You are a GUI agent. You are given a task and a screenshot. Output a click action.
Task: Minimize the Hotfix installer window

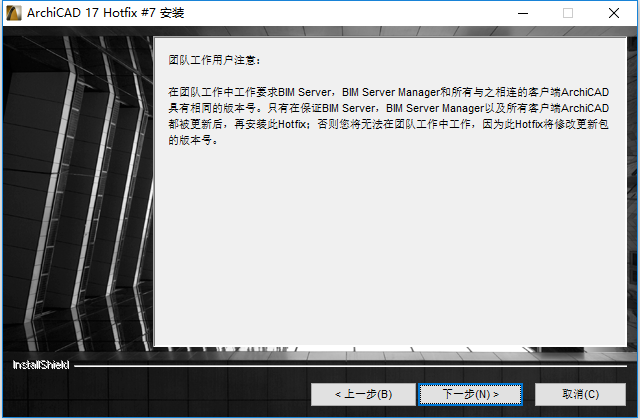(523, 13)
